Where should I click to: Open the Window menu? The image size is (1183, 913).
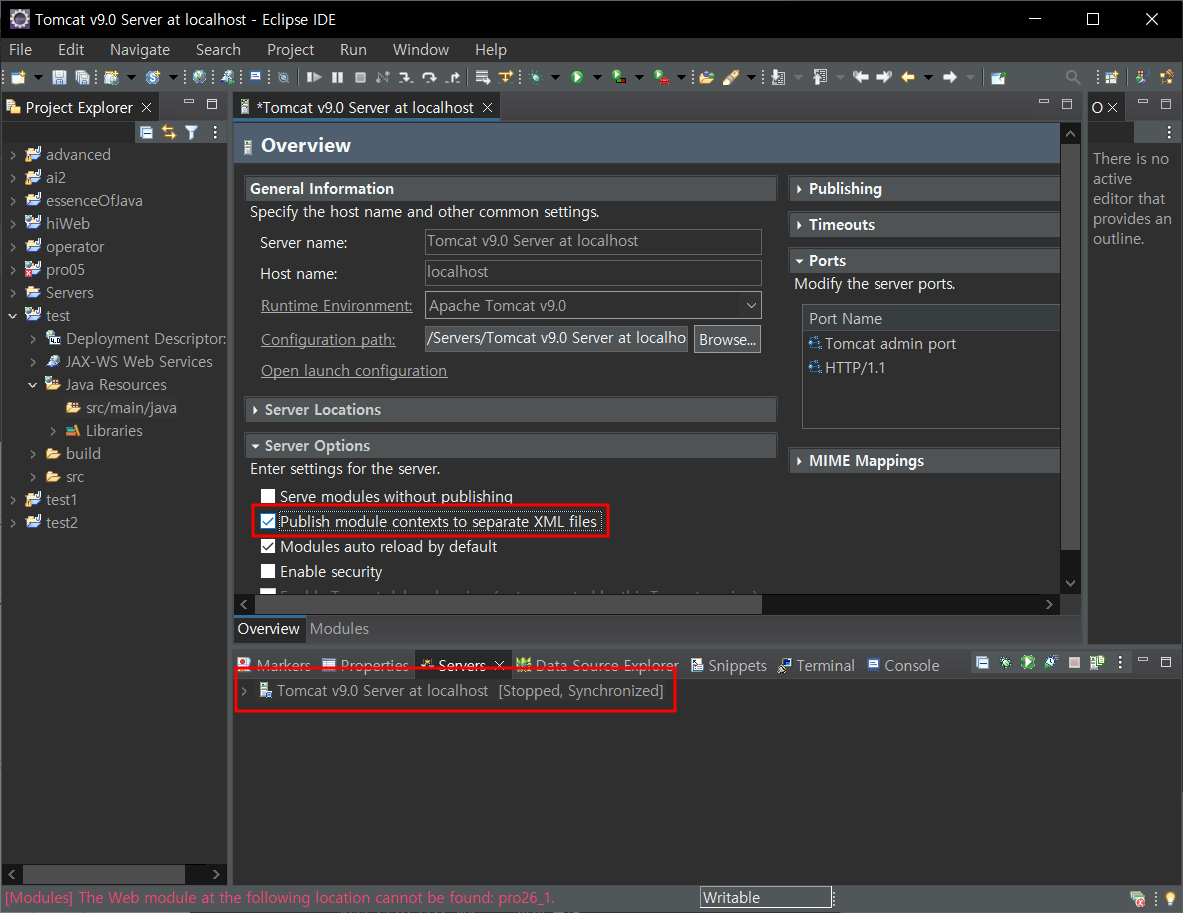(x=420, y=50)
